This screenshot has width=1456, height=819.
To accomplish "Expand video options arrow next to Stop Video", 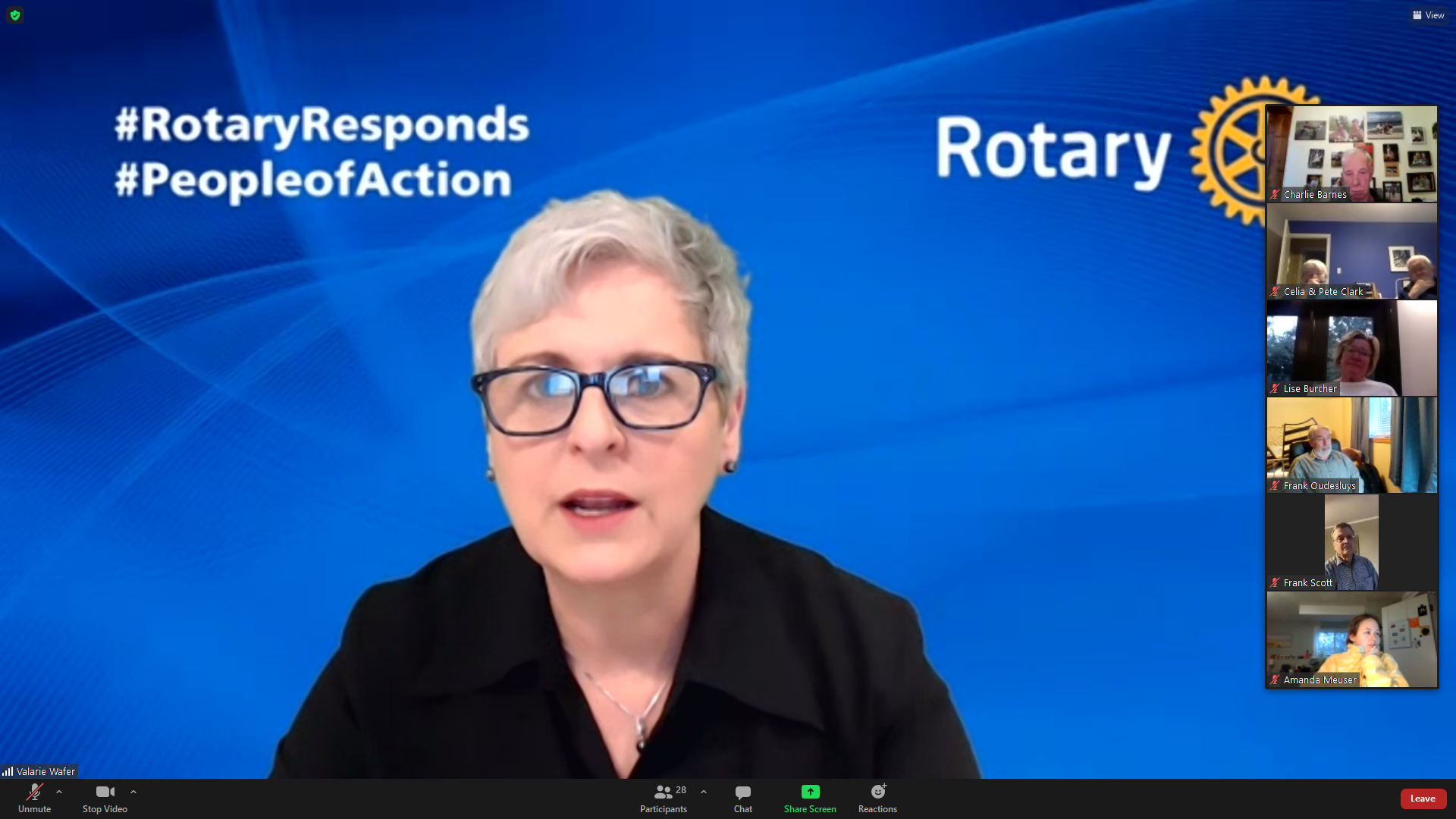I will [133, 792].
